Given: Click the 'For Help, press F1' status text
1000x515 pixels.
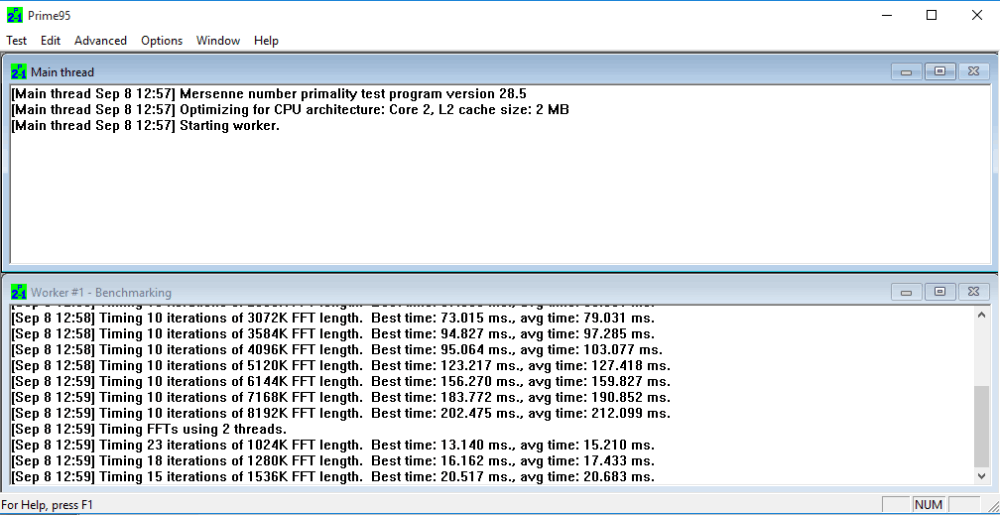Looking at the screenshot, I should (47, 505).
